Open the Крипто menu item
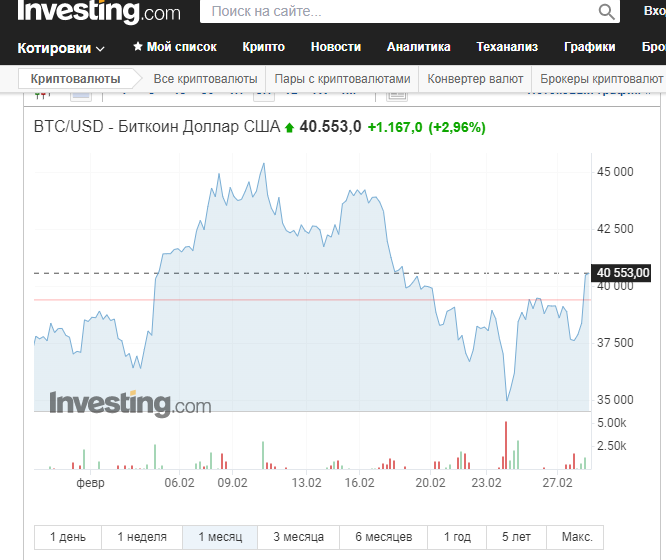Screen dimensions: 666x560 coord(263,47)
